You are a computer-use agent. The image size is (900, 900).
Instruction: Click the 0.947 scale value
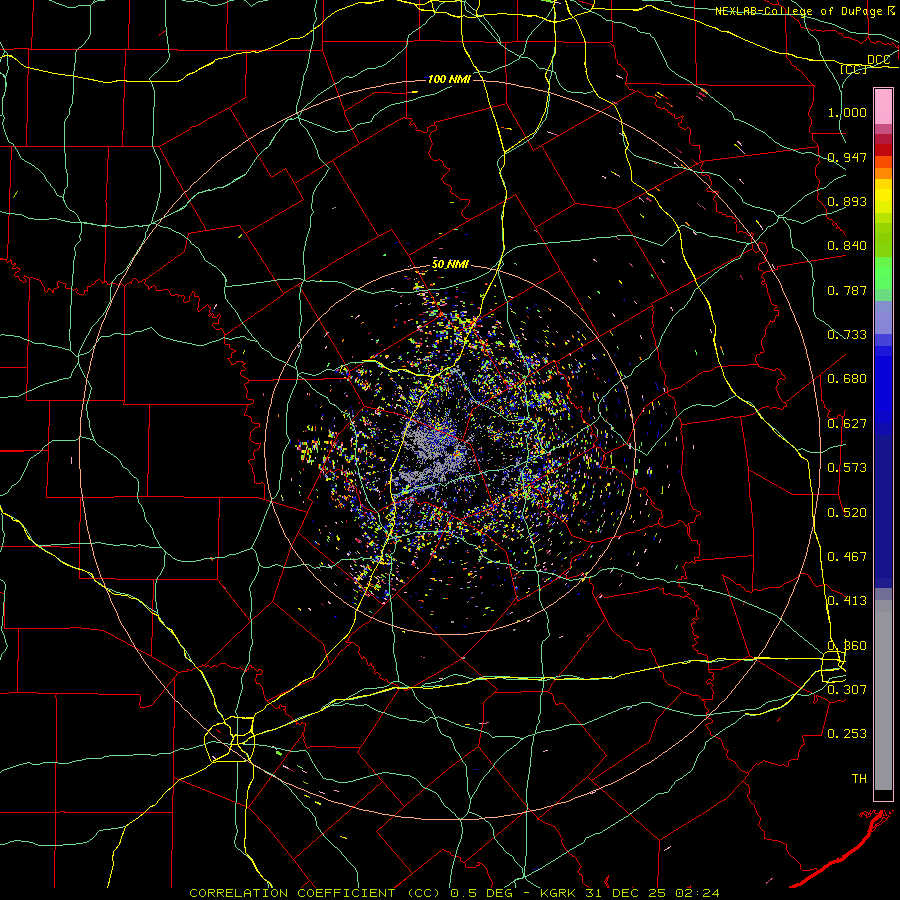coord(847,157)
